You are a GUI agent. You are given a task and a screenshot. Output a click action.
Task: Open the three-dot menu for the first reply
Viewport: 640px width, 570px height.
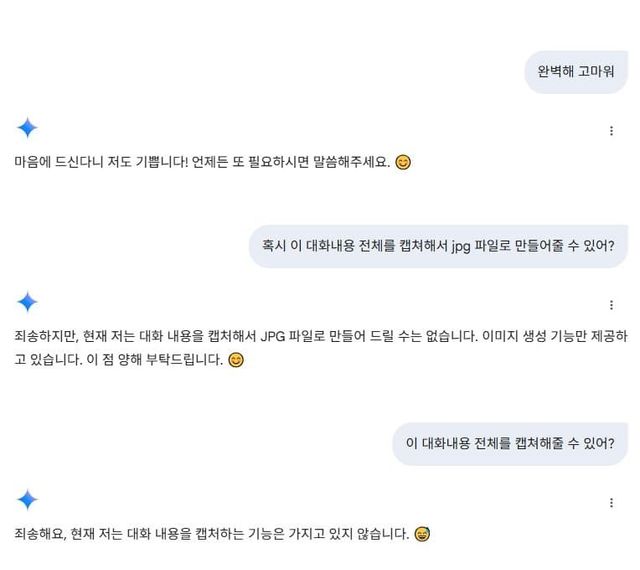point(611,131)
